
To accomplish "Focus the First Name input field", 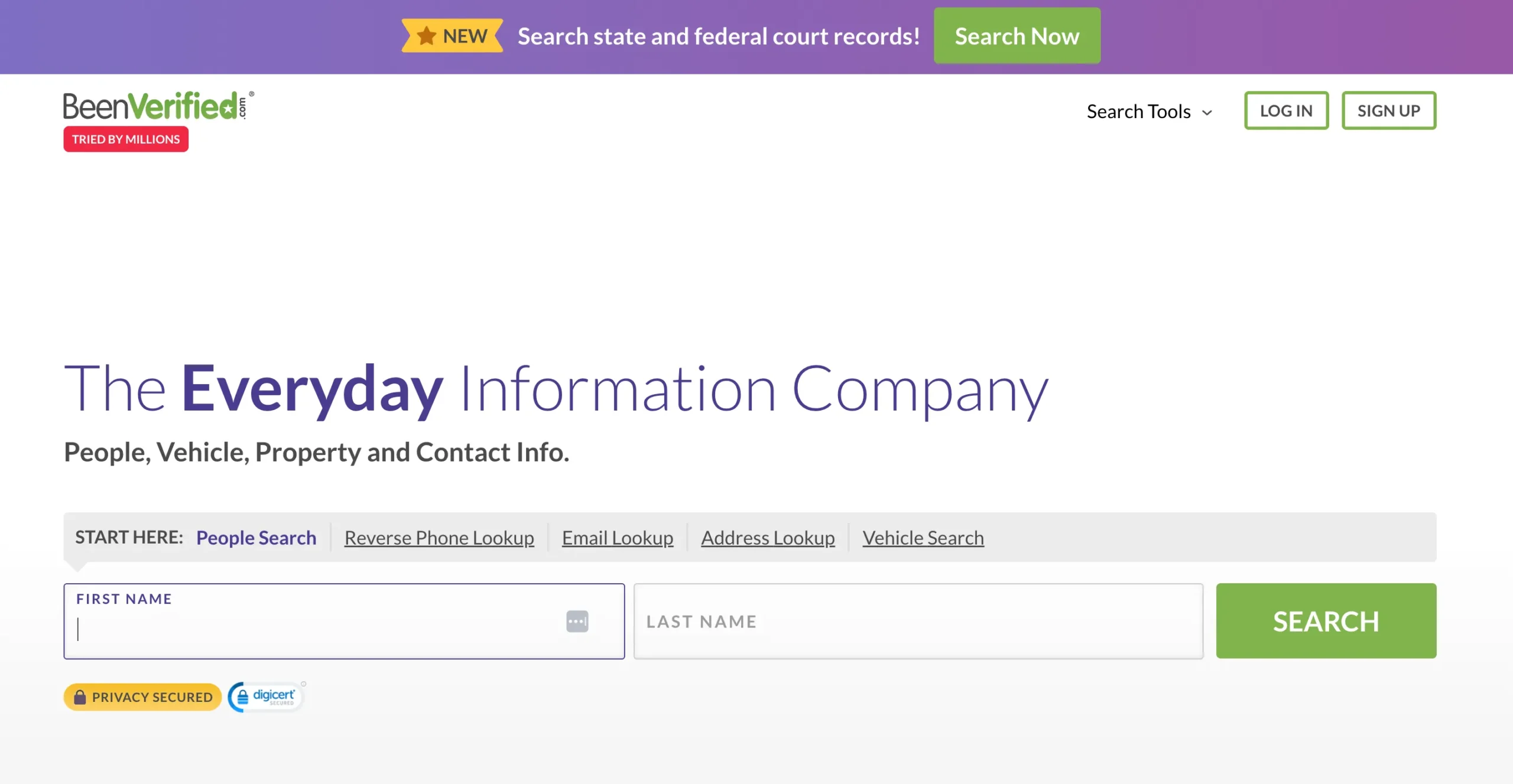I will coord(313,629).
